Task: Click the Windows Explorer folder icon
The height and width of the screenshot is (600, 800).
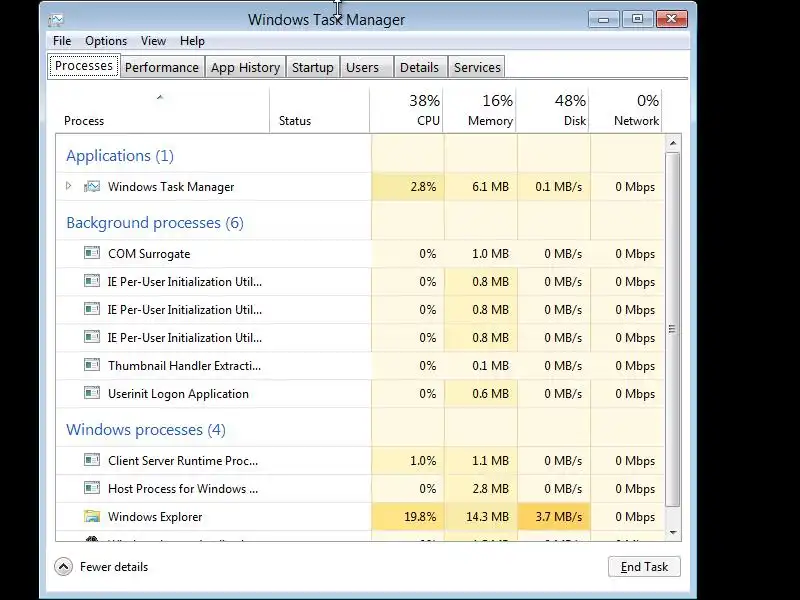Action: coord(92,516)
